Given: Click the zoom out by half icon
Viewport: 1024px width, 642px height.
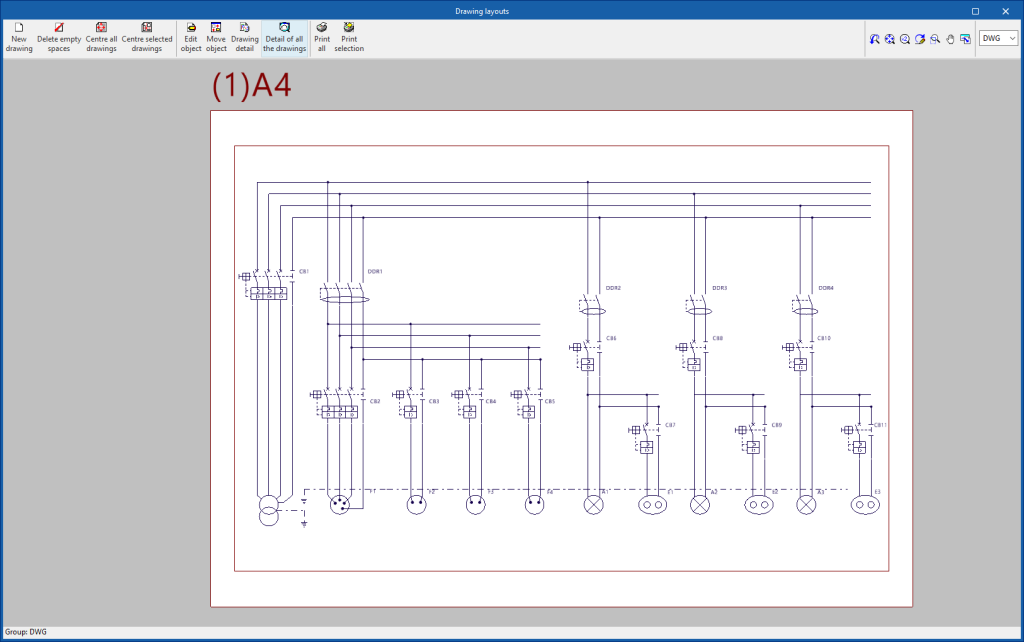Looking at the screenshot, I should coord(904,39).
